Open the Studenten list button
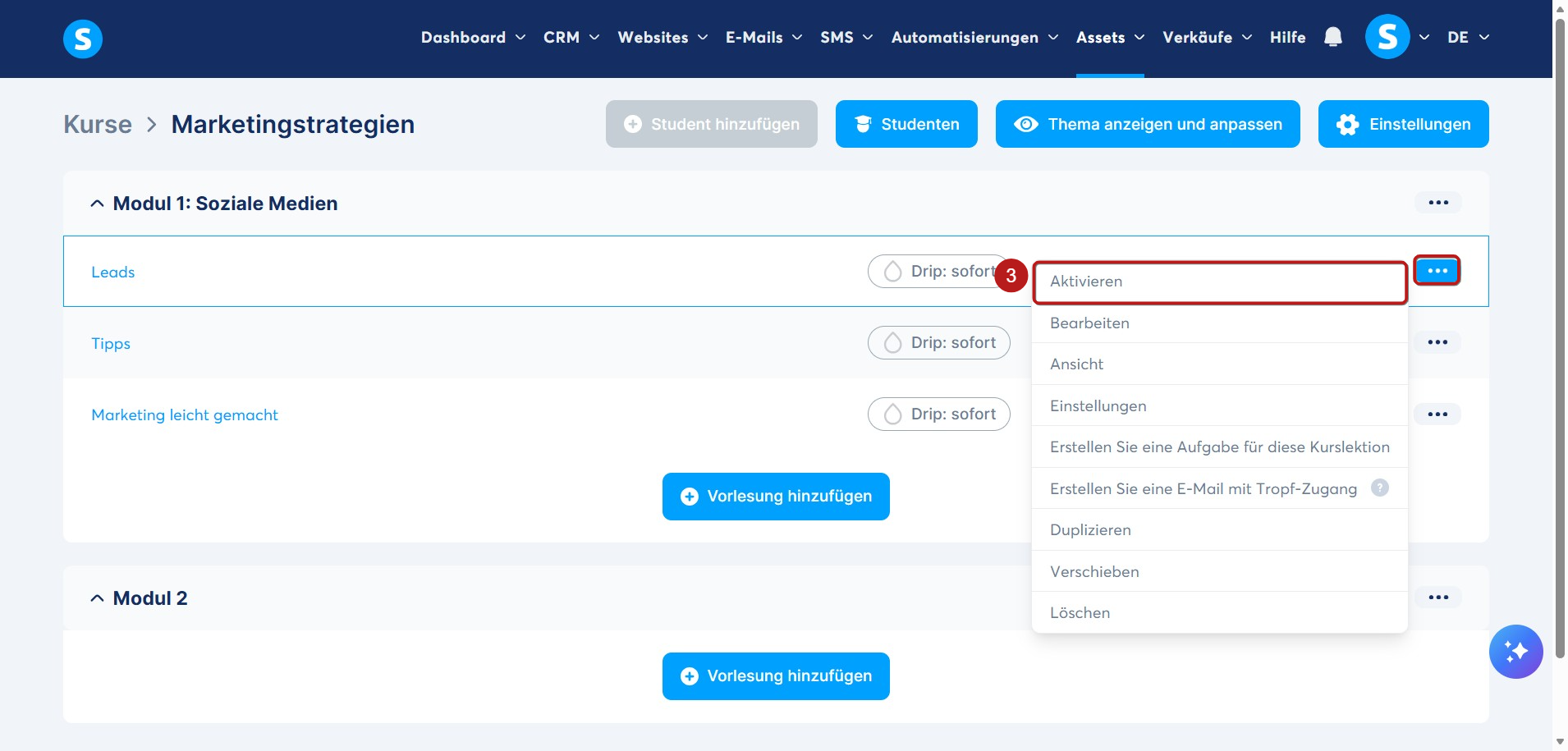 pyautogui.click(x=906, y=124)
